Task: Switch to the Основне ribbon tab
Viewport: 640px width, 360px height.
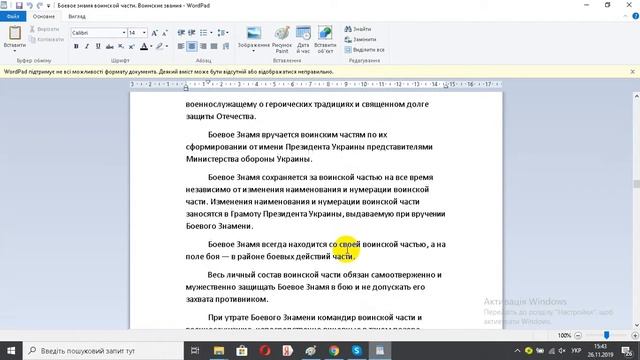Action: [44, 16]
